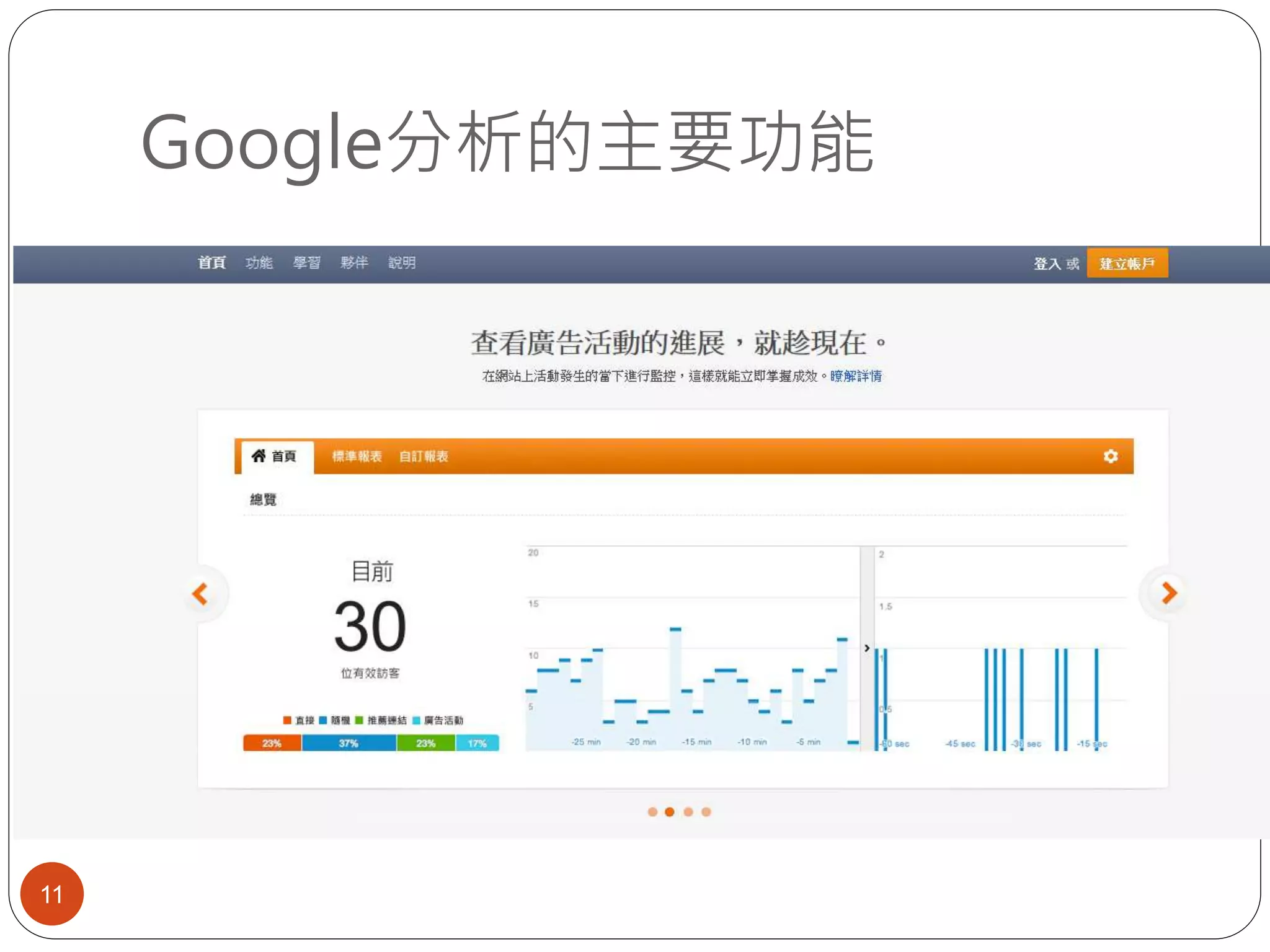Open the 瞭解詳情 link
The image size is (1270, 952).
coord(856,376)
